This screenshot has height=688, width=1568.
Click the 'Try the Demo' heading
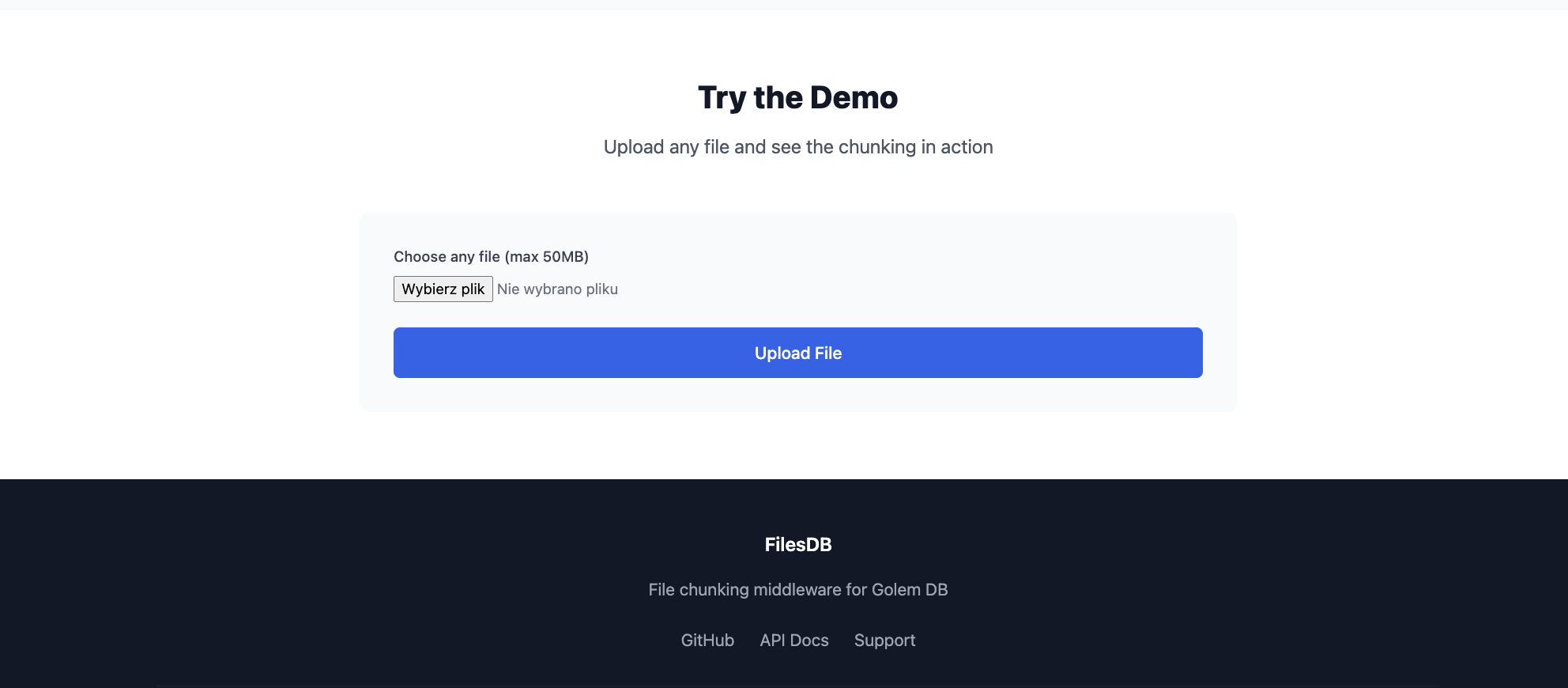tap(797, 96)
